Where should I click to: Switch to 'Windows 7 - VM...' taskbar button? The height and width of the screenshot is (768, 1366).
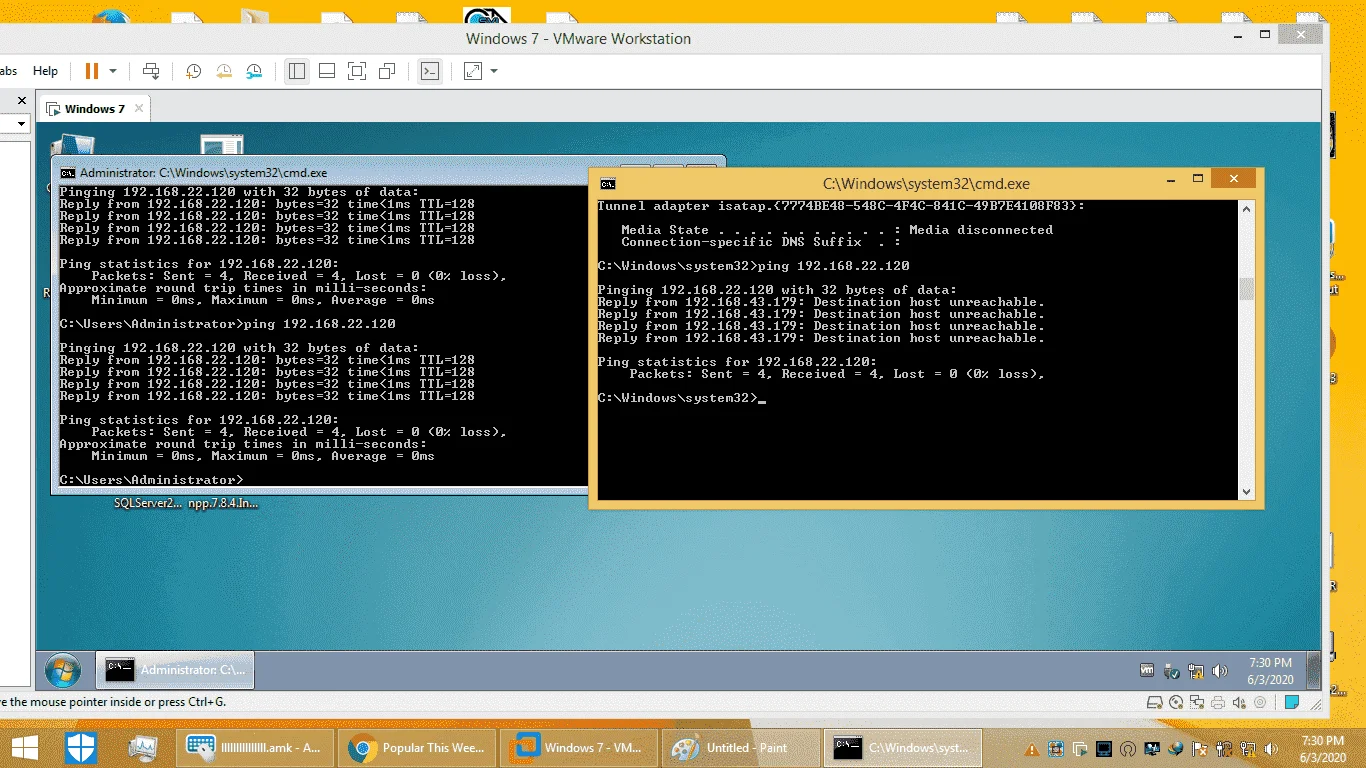tap(578, 747)
